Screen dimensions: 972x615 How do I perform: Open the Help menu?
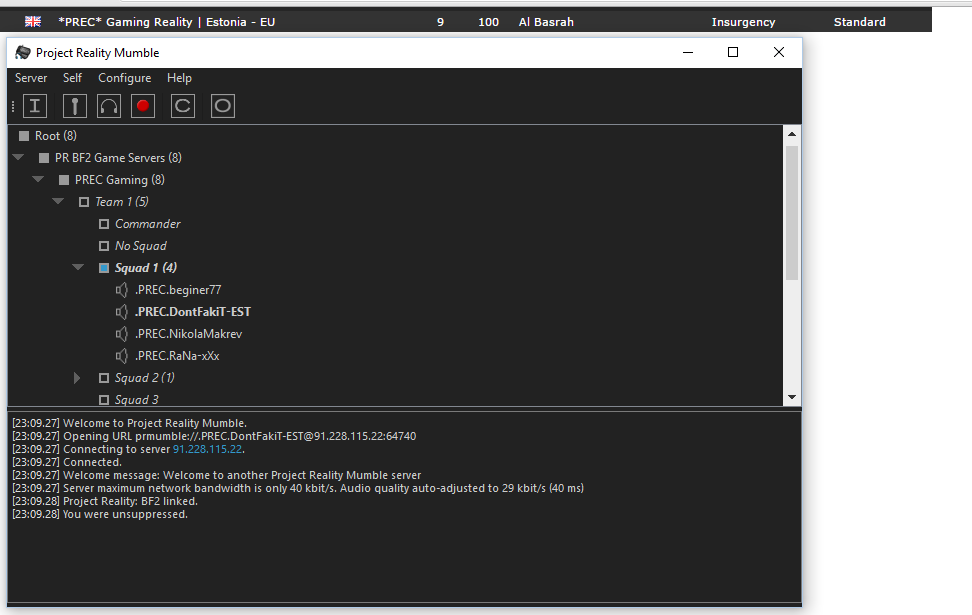[x=179, y=78]
